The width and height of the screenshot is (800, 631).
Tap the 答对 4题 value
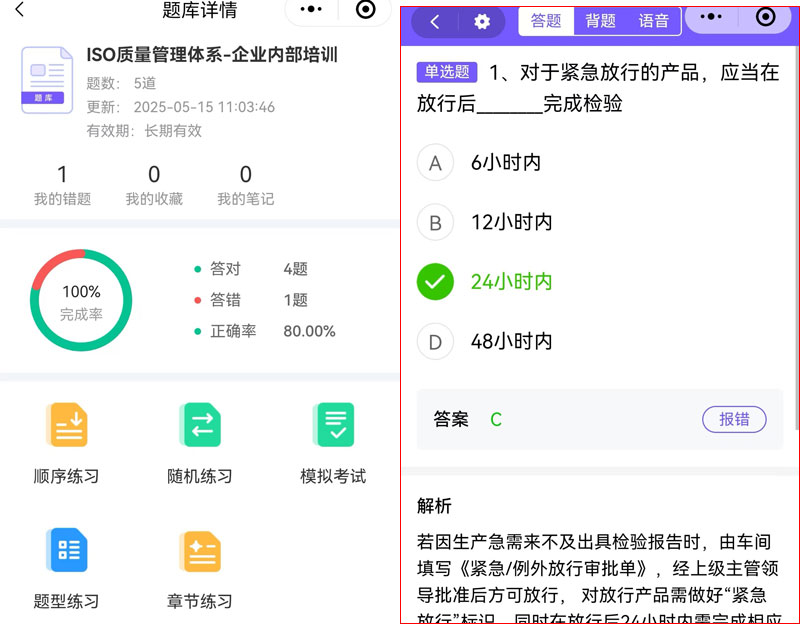point(295,269)
